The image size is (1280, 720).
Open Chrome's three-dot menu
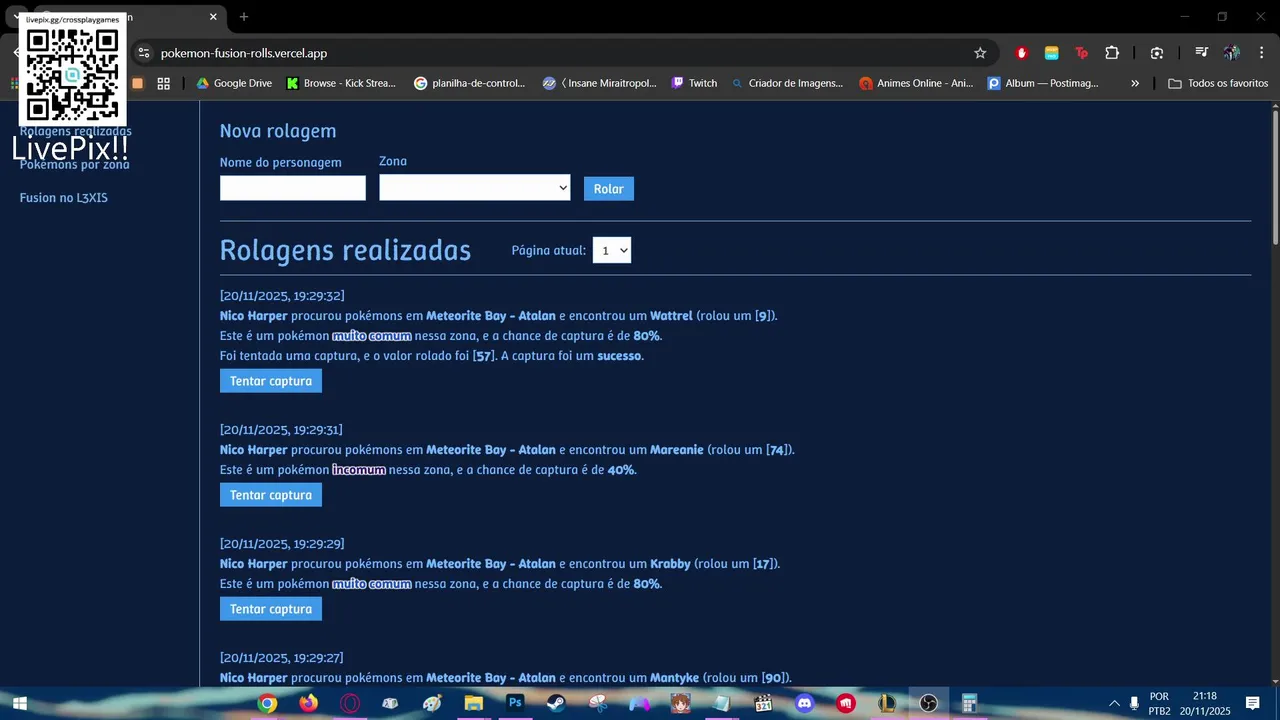click(1262, 53)
